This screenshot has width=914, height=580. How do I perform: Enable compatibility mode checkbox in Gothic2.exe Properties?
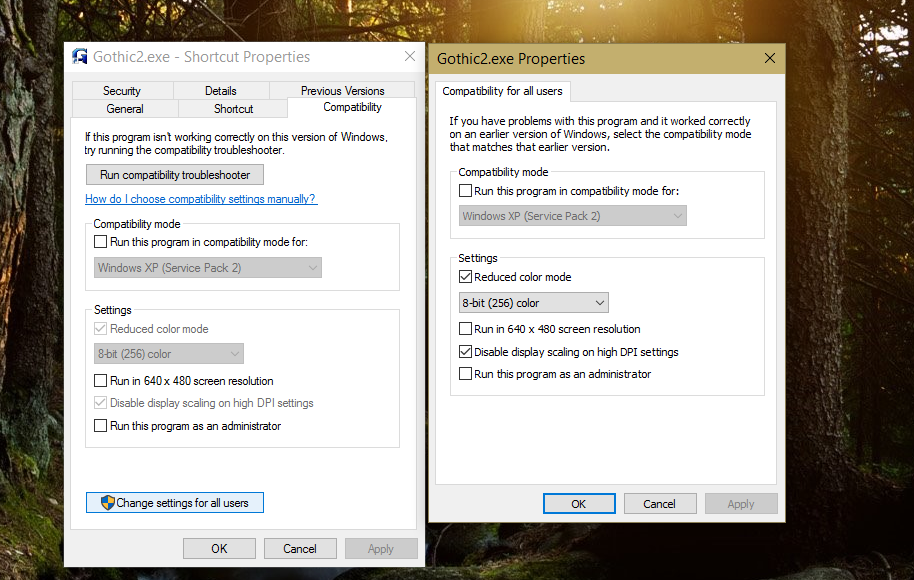(465, 191)
